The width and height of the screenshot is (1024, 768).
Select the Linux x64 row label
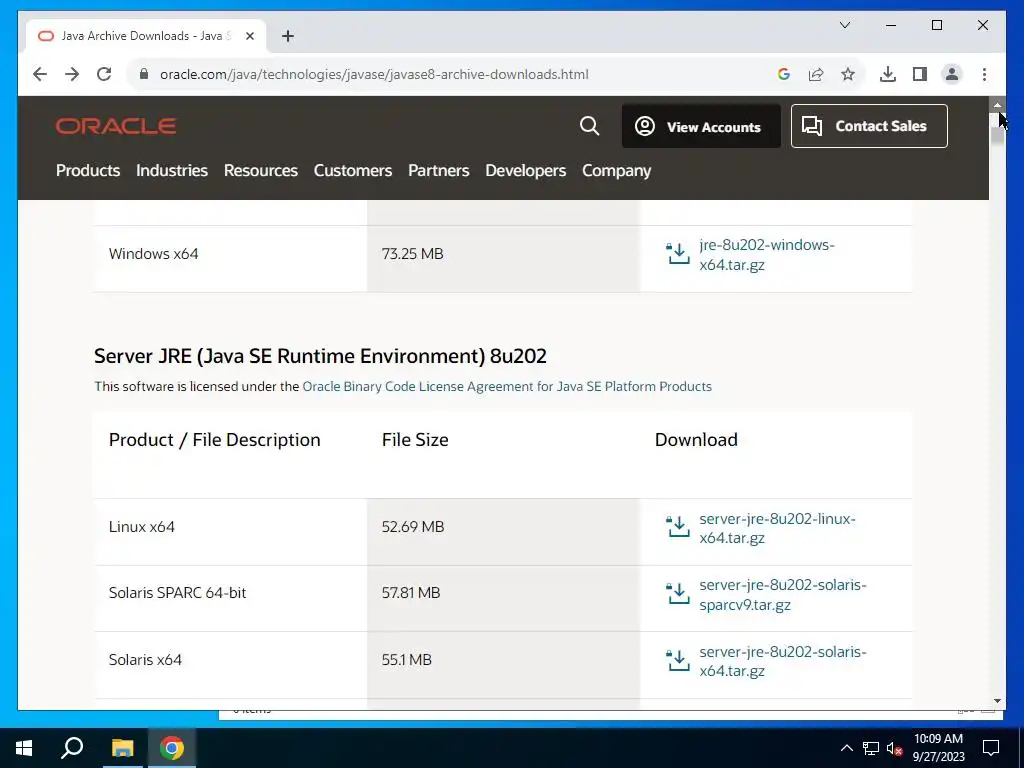pyautogui.click(x=142, y=527)
